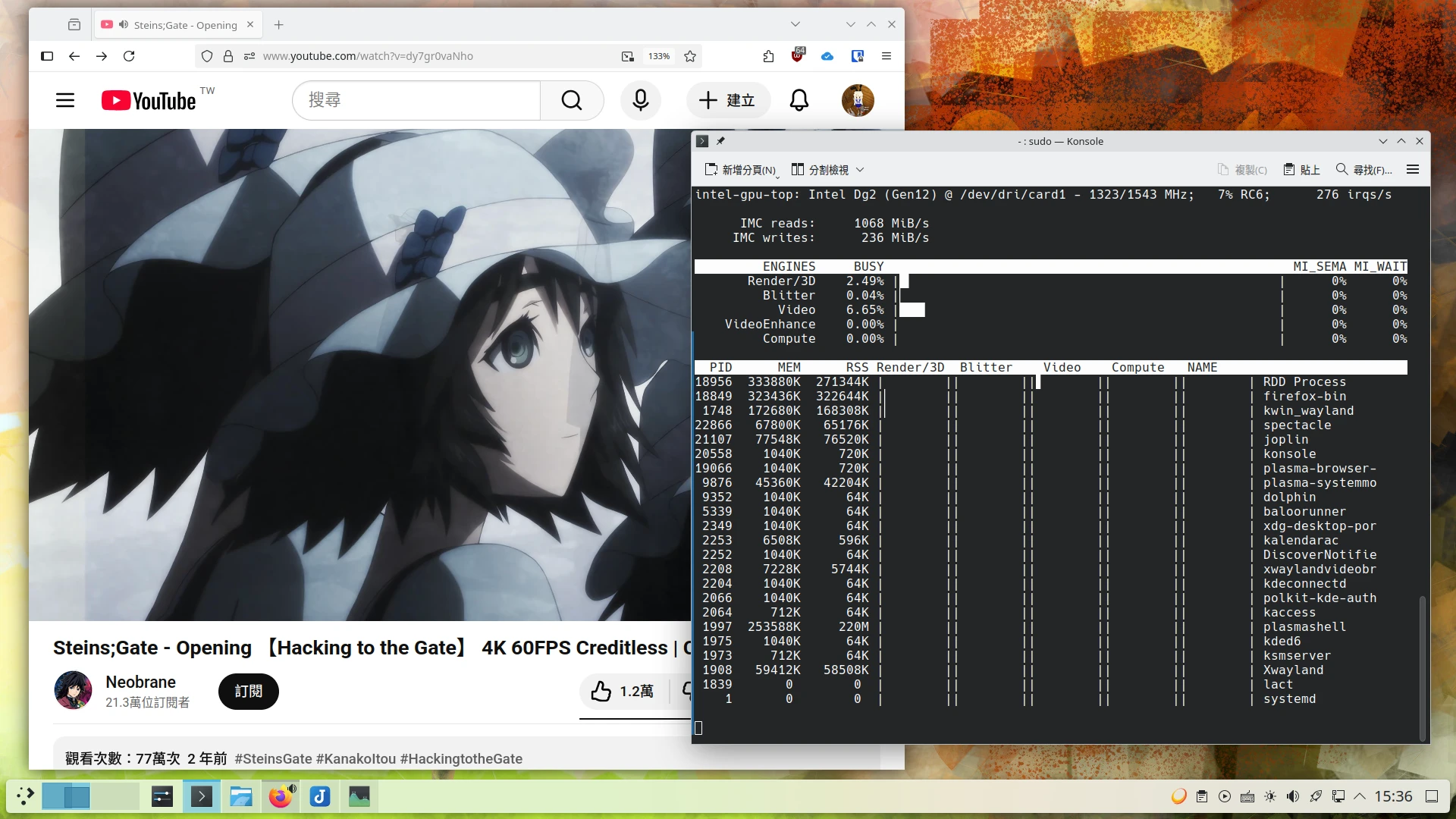1456x819 pixels.
Task: Click the YouTube 搜尋 search field
Action: click(x=416, y=100)
